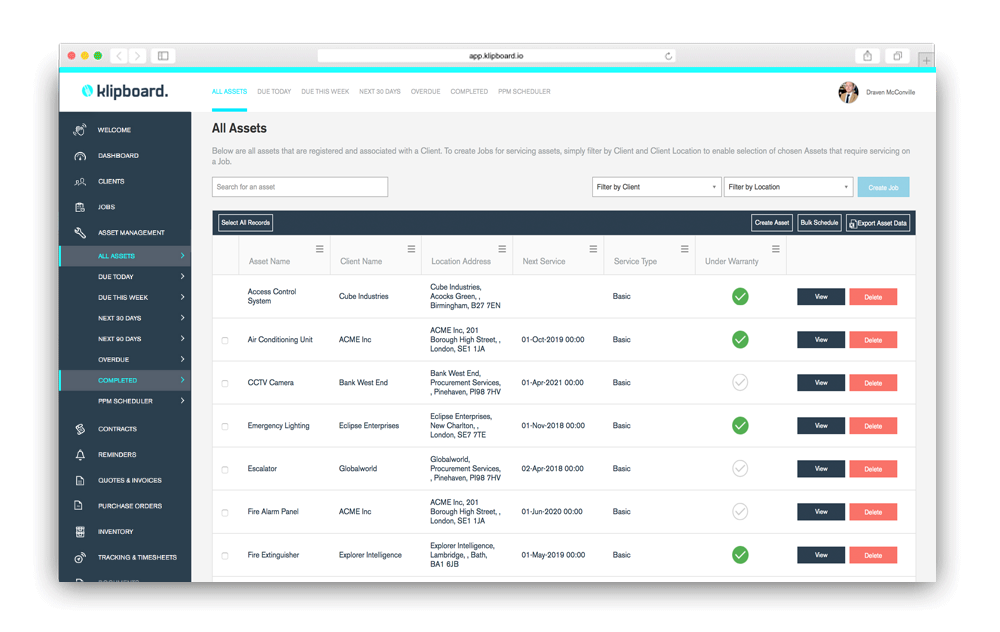
Task: Open Next Service column menu icon
Action: tap(593, 249)
